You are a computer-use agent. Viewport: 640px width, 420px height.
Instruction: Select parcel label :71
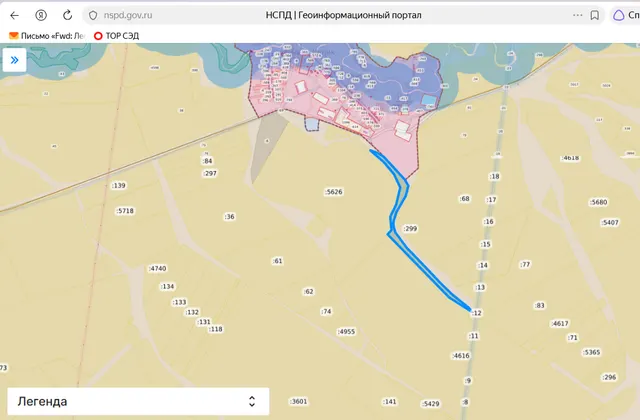click(x=573, y=338)
